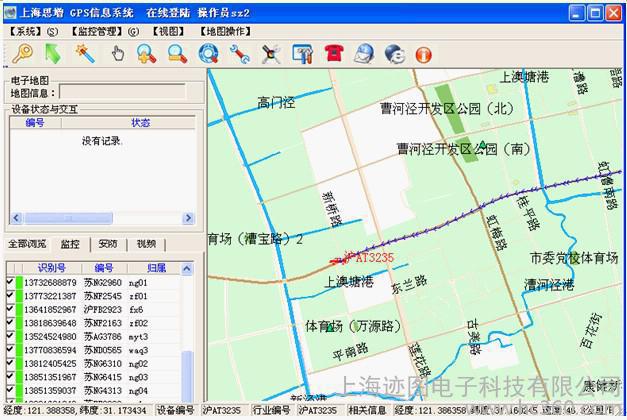
Task: Uncheck the row 13732688879
Action: tap(10, 282)
